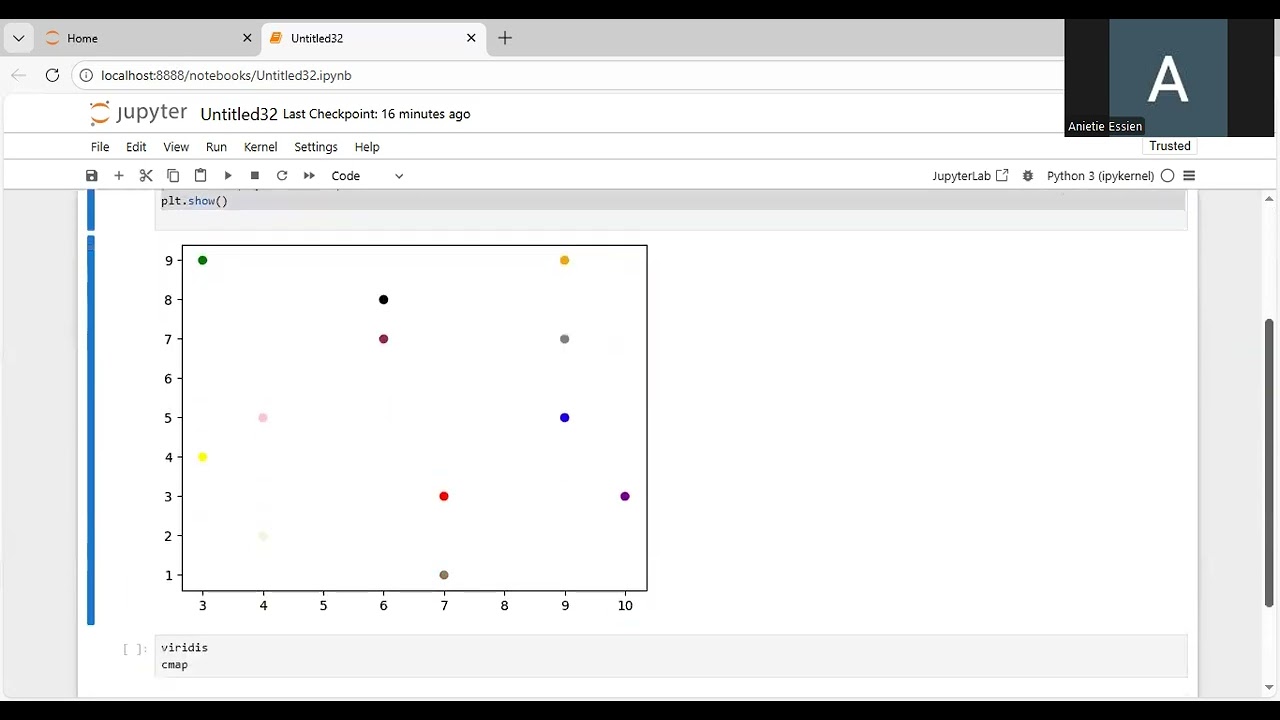Image resolution: width=1280 pixels, height=720 pixels.
Task: Select Python 3 (ipykernel) kernel button
Action: (x=1100, y=176)
